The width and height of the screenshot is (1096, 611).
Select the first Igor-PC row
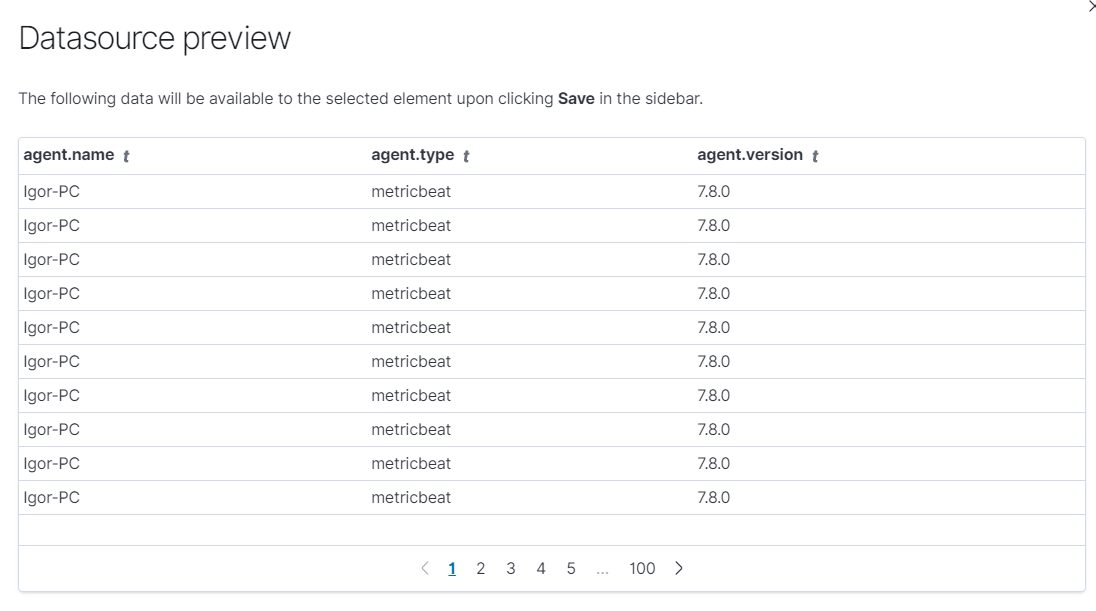coord(52,191)
